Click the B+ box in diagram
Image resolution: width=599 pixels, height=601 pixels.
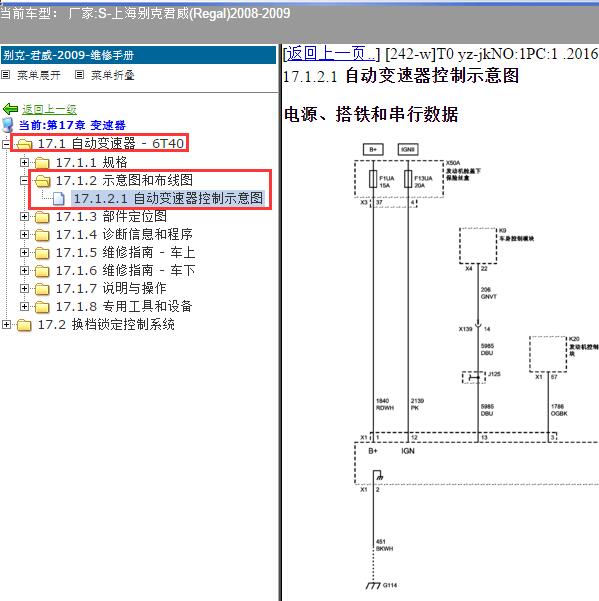click(x=373, y=149)
